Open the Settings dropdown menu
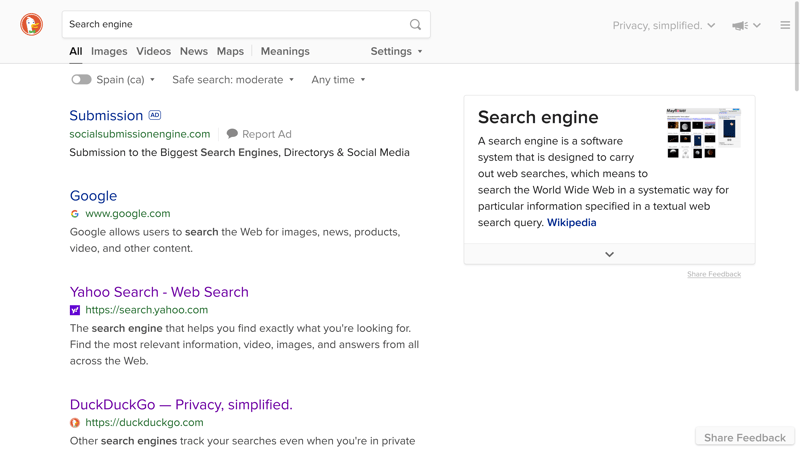Screen dimensions: 800x450 396,51
